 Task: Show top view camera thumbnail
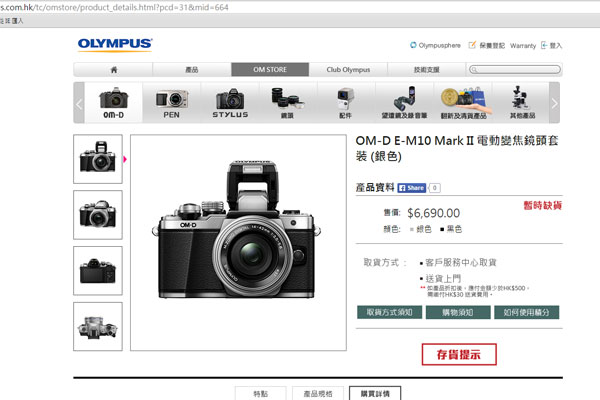coord(98,327)
